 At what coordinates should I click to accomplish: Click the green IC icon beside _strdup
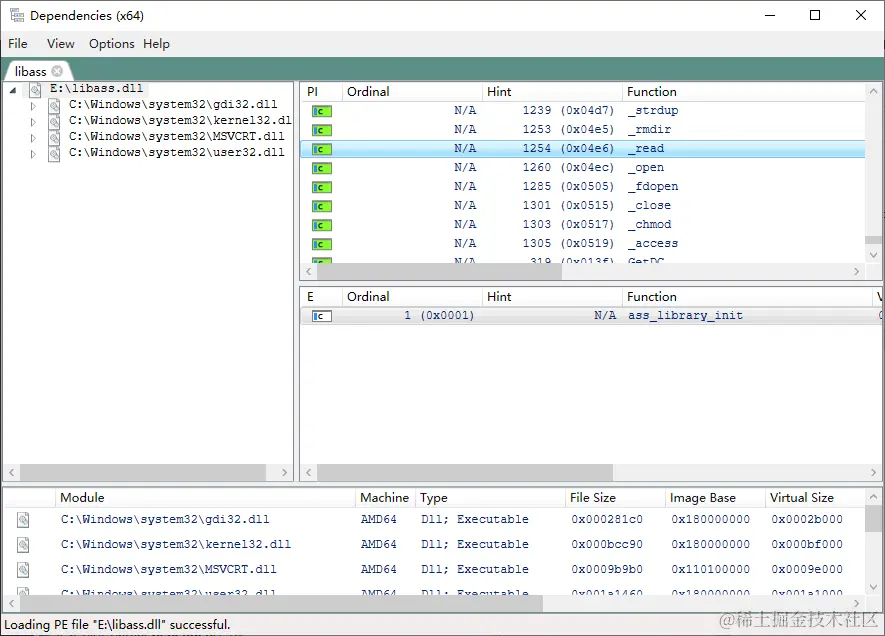click(x=320, y=110)
